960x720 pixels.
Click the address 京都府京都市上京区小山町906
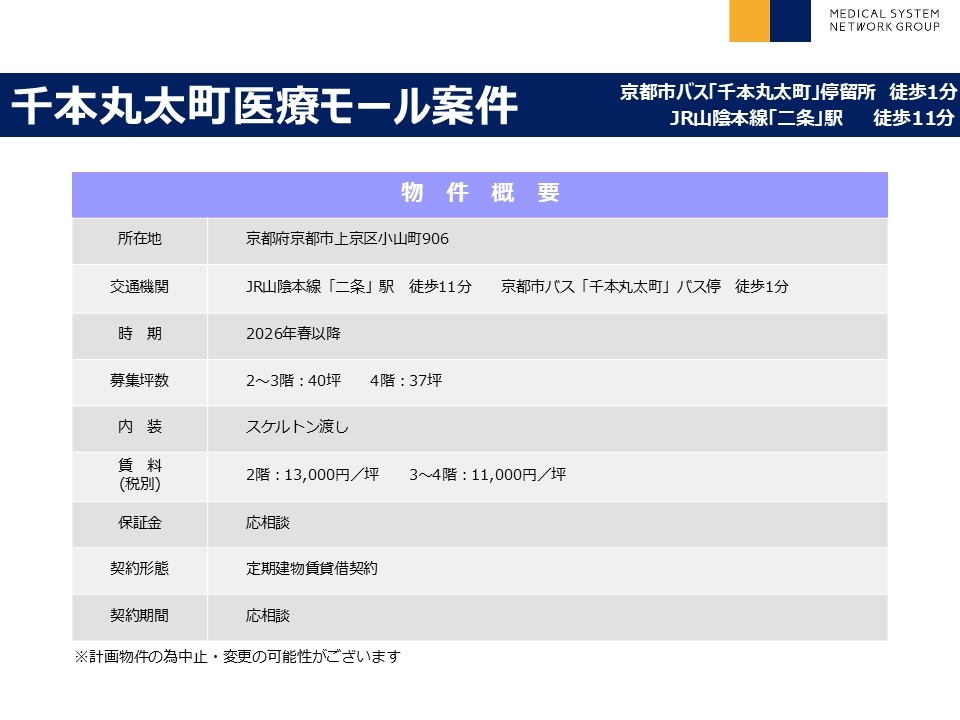coord(347,239)
